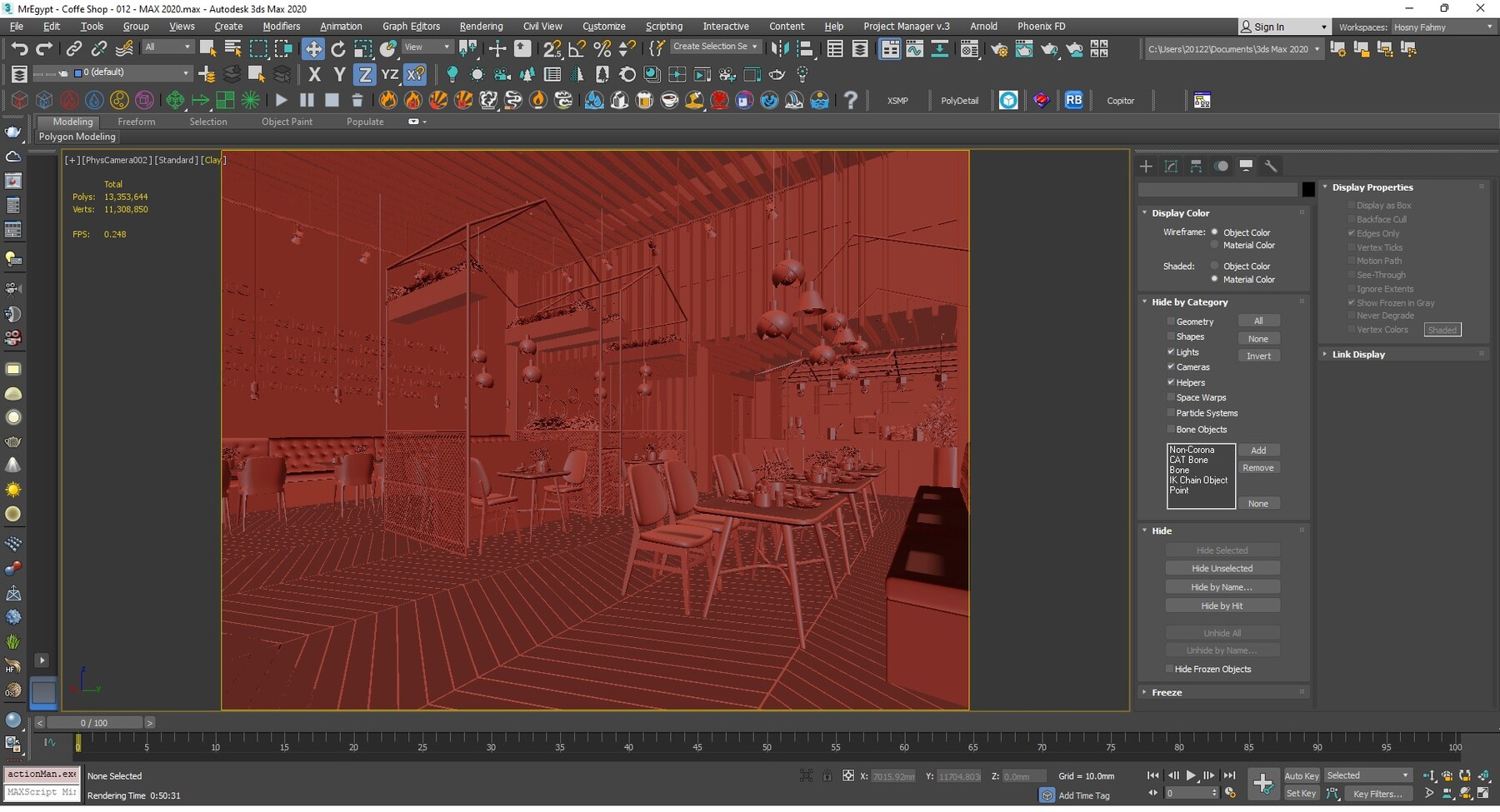Click the Undo icon
The width and height of the screenshot is (1500, 812).
(20, 47)
